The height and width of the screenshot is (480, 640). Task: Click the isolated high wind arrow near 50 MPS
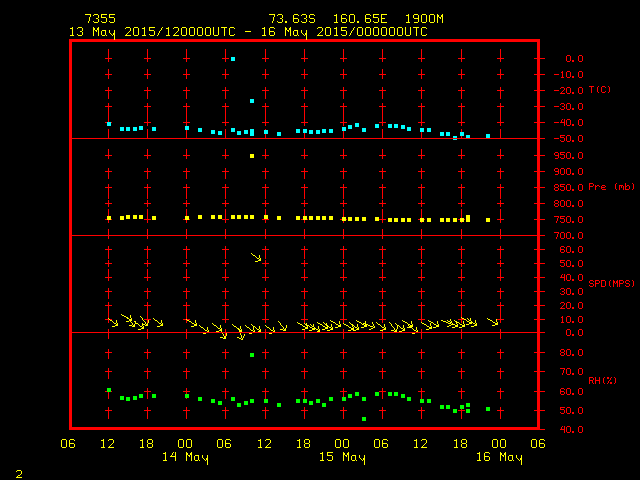coord(257,258)
